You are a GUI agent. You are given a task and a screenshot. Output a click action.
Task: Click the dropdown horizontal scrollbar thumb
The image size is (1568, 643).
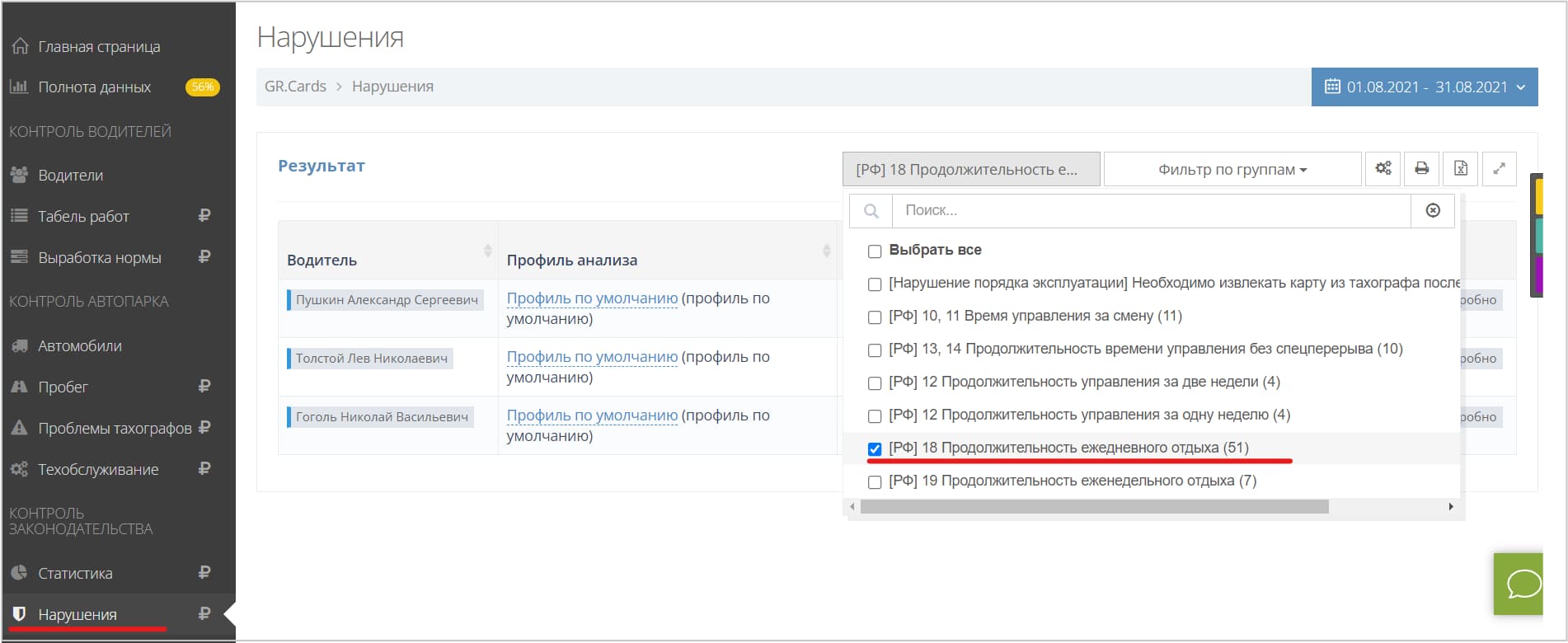(1094, 506)
